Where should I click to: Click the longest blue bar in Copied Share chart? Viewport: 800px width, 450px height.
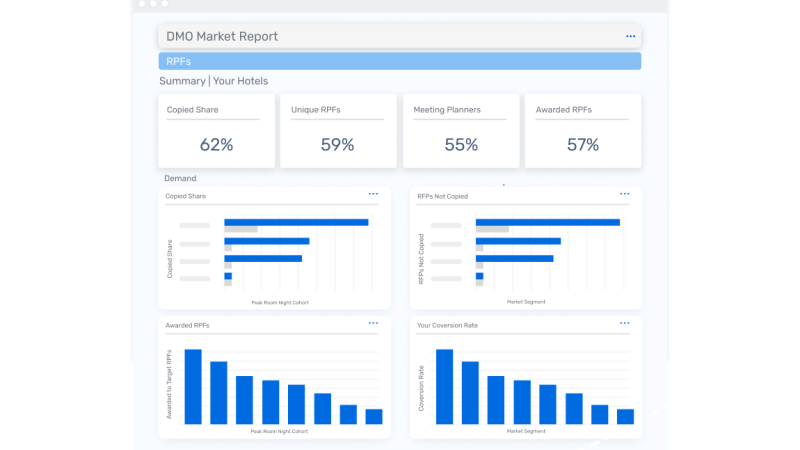(x=296, y=222)
